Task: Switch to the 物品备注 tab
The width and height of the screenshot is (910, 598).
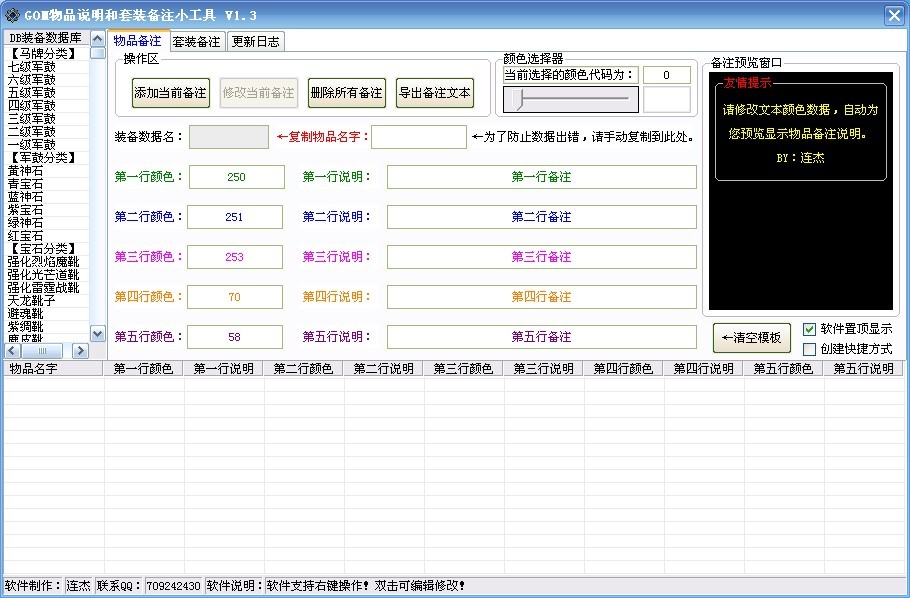Action: [138, 41]
